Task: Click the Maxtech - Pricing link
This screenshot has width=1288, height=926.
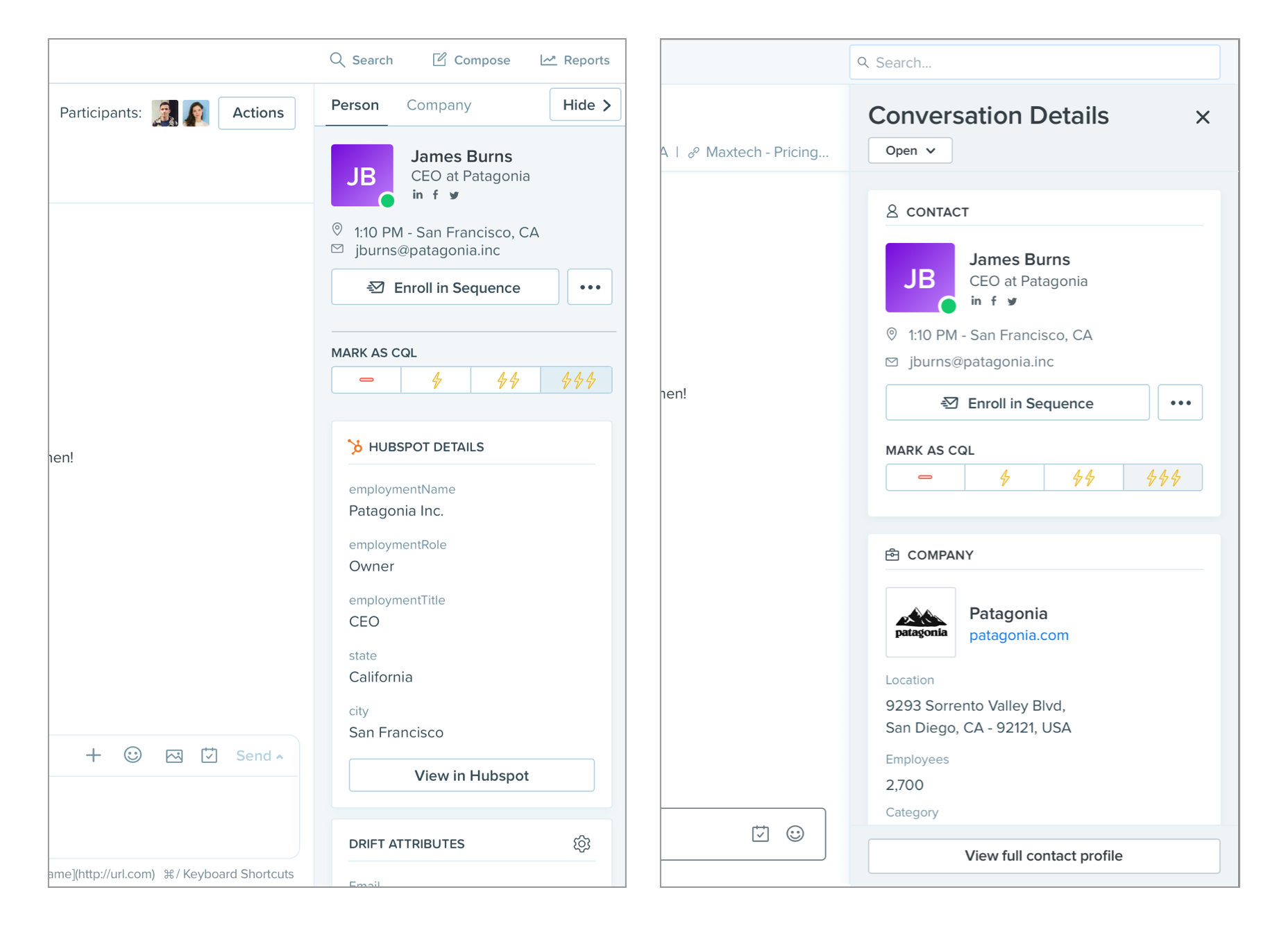Action: point(759,152)
